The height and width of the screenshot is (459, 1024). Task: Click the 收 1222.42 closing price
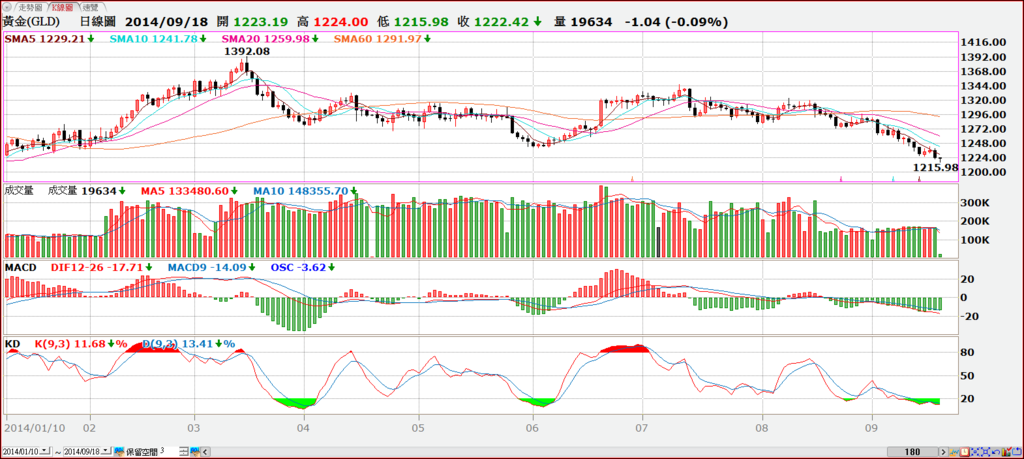click(500, 22)
